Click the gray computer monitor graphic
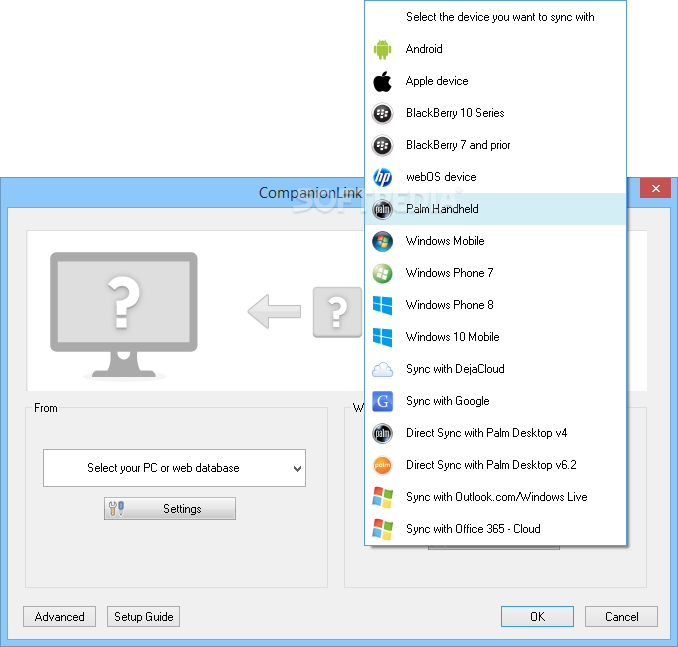Image resolution: width=678 pixels, height=647 pixels. [x=124, y=315]
